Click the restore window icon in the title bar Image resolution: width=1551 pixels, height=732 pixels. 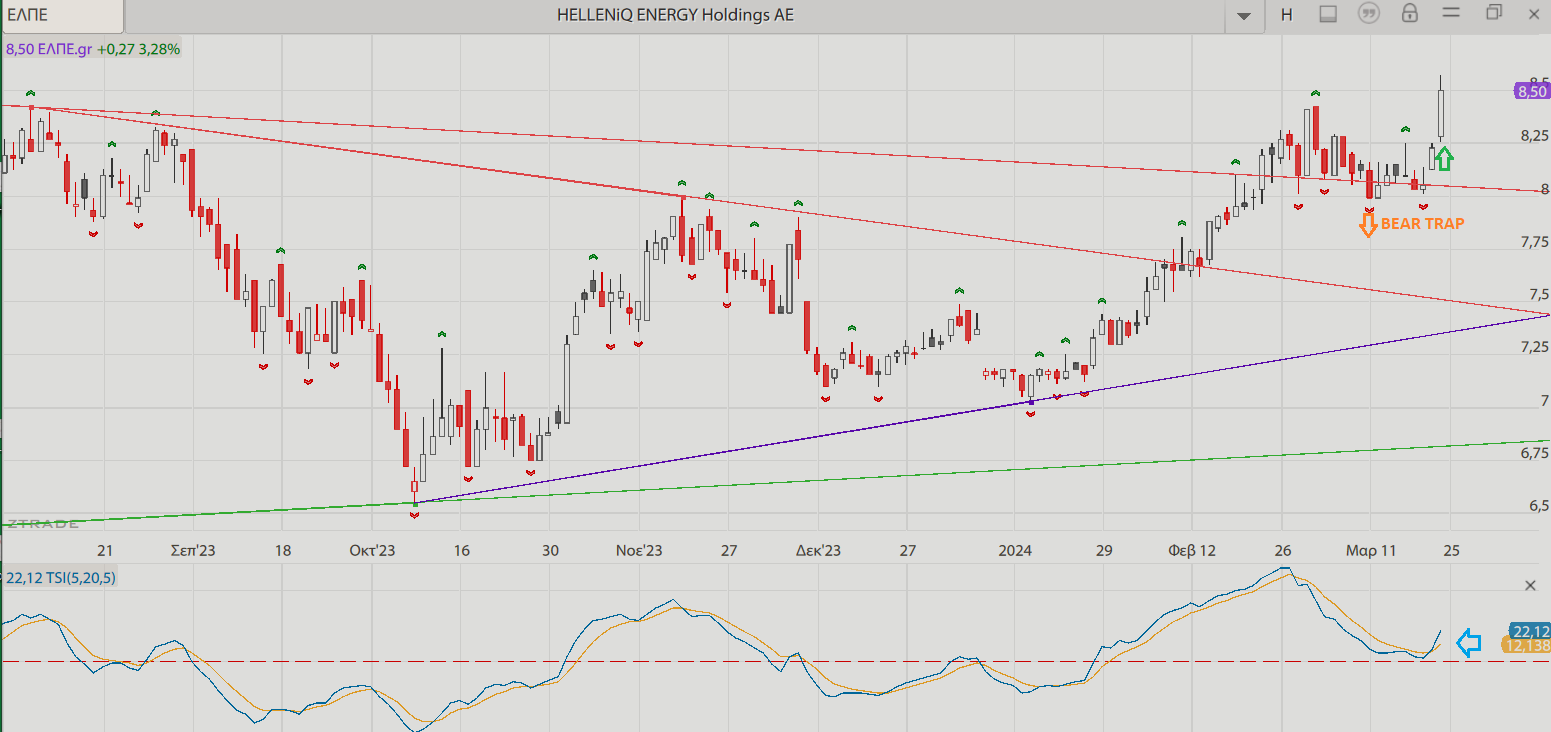1494,13
